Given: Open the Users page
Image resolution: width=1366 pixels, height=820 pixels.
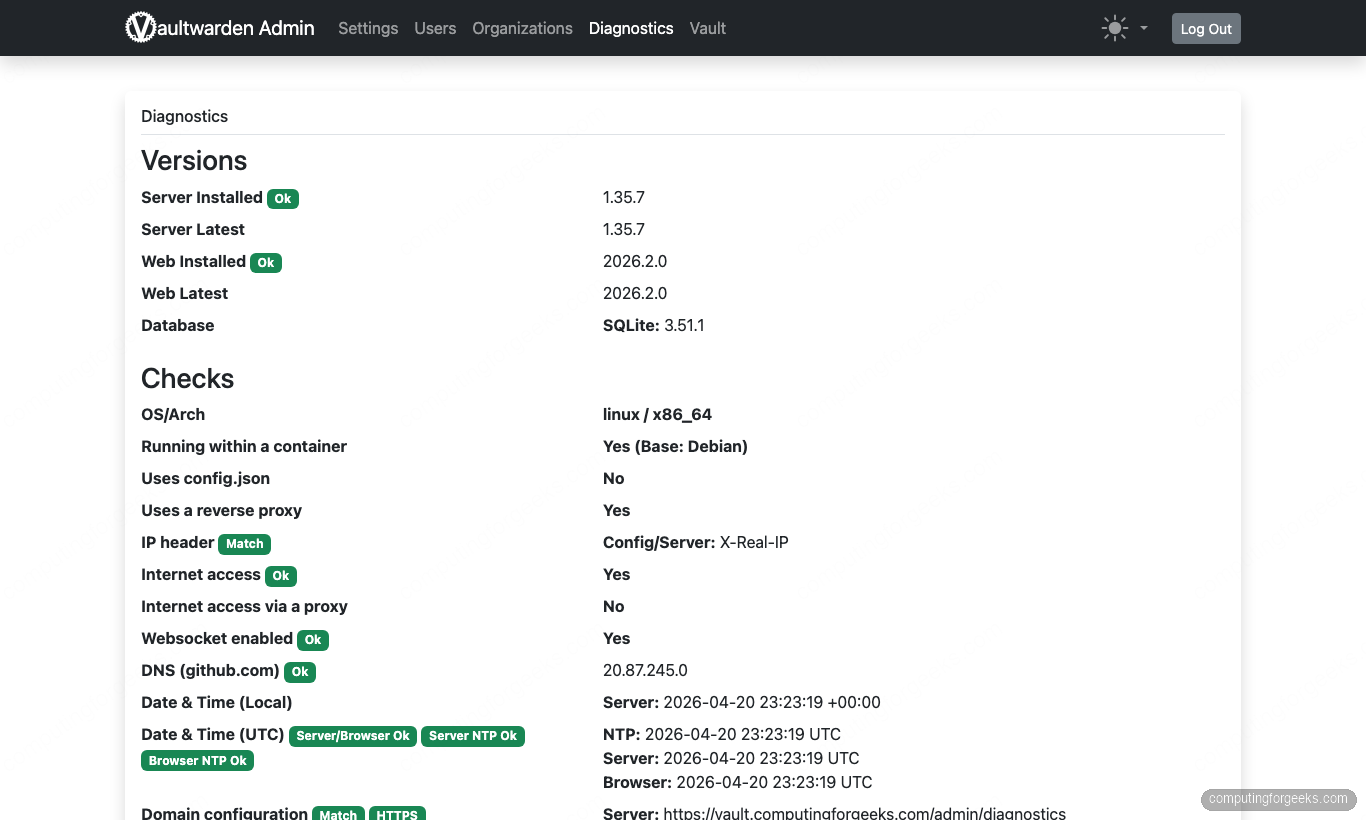Looking at the screenshot, I should [435, 28].
